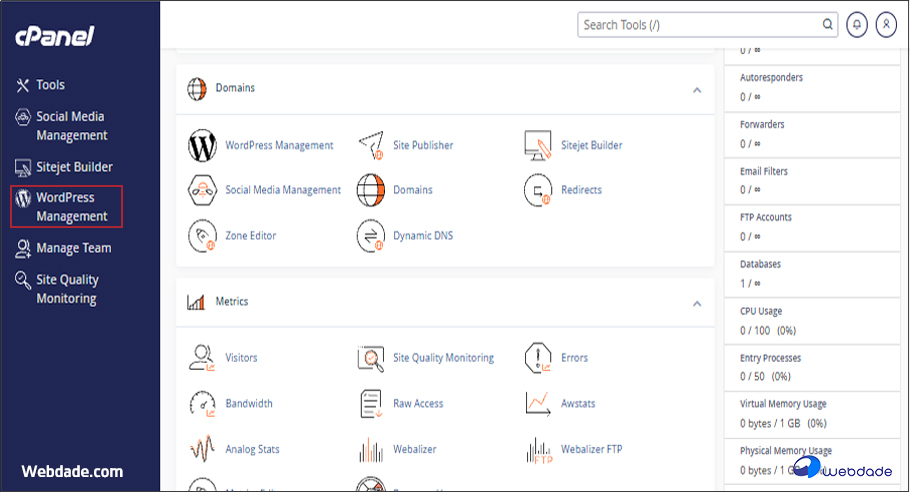Click the Redirects icon
Image resolution: width=910 pixels, height=492 pixels.
point(538,190)
